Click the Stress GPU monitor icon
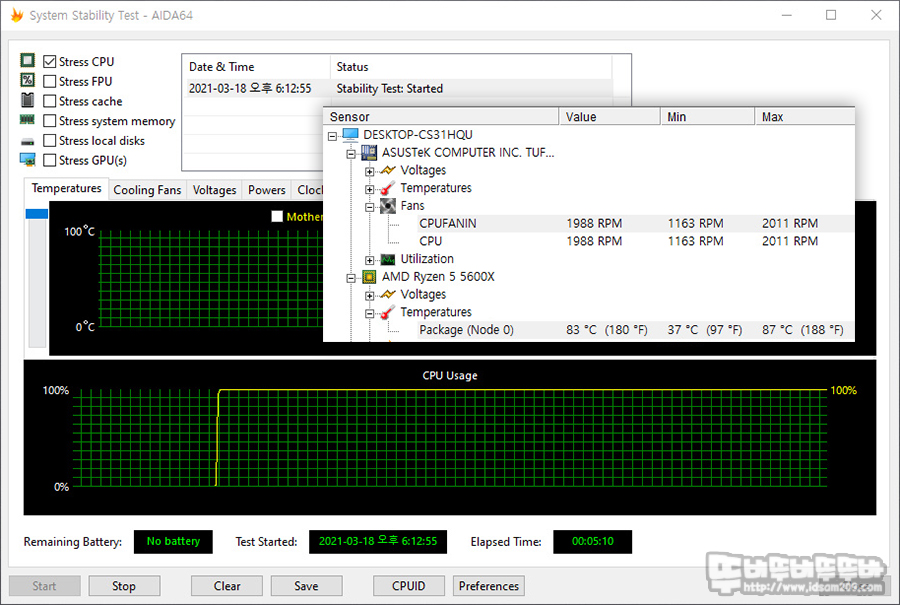Viewport: 900px width, 605px height. click(27, 160)
